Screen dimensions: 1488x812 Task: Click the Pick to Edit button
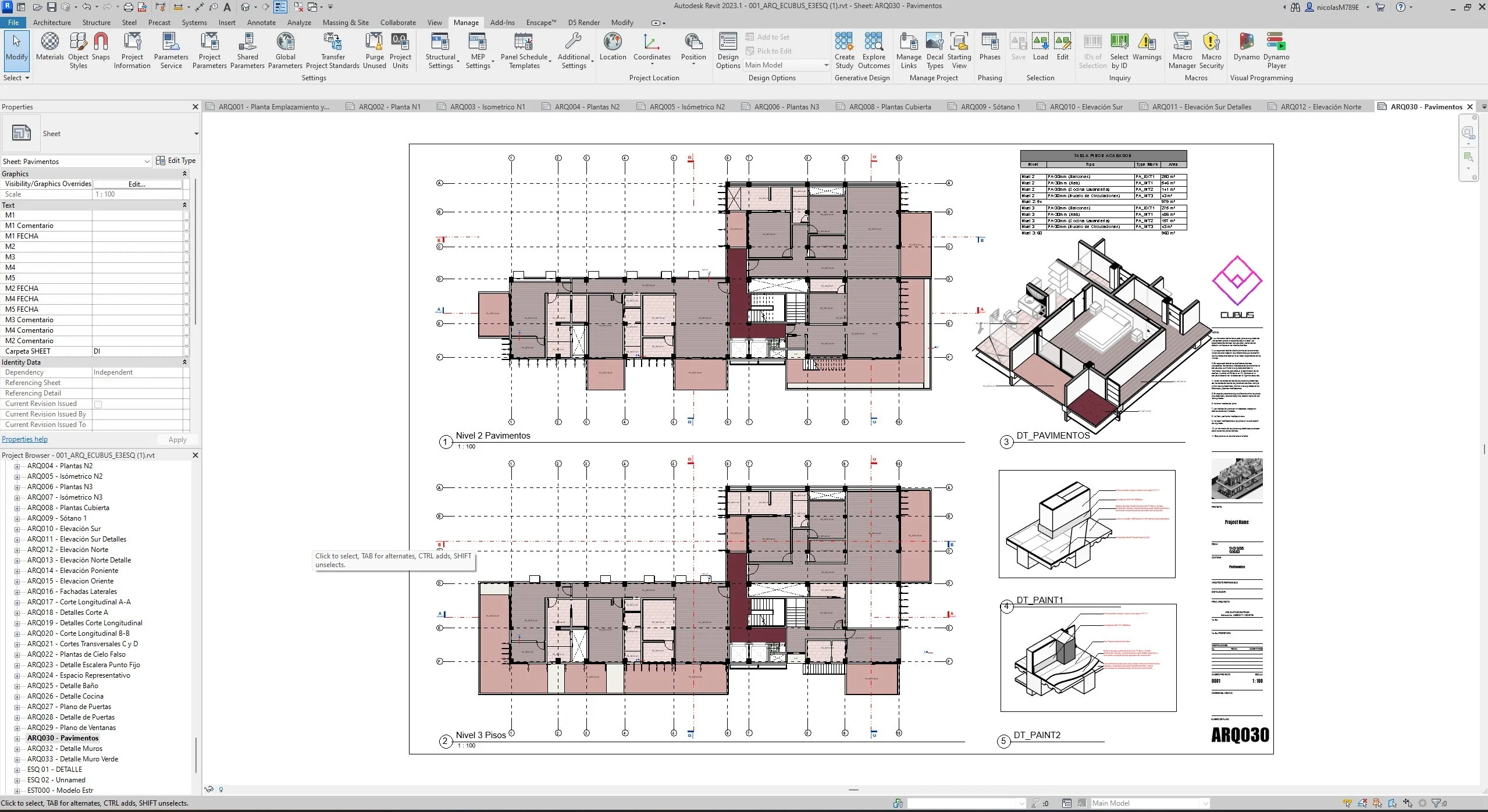click(768, 51)
